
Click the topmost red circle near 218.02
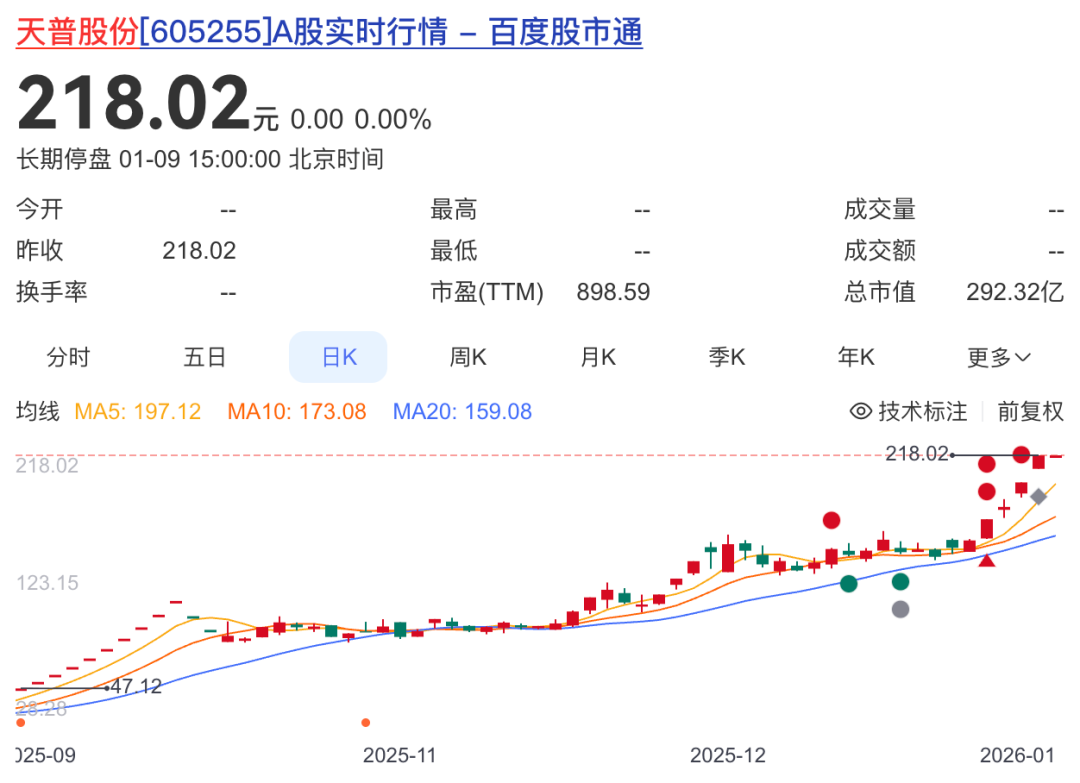pos(1021,454)
